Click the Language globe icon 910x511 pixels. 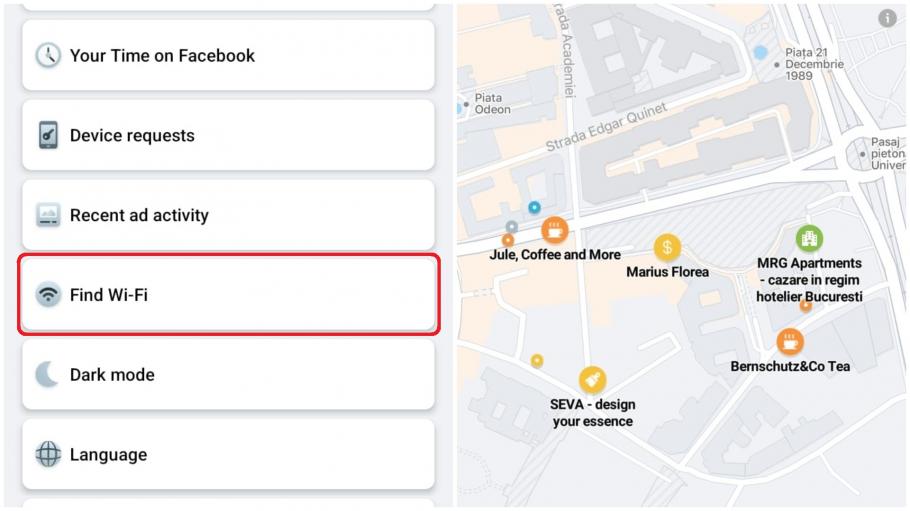click(48, 455)
